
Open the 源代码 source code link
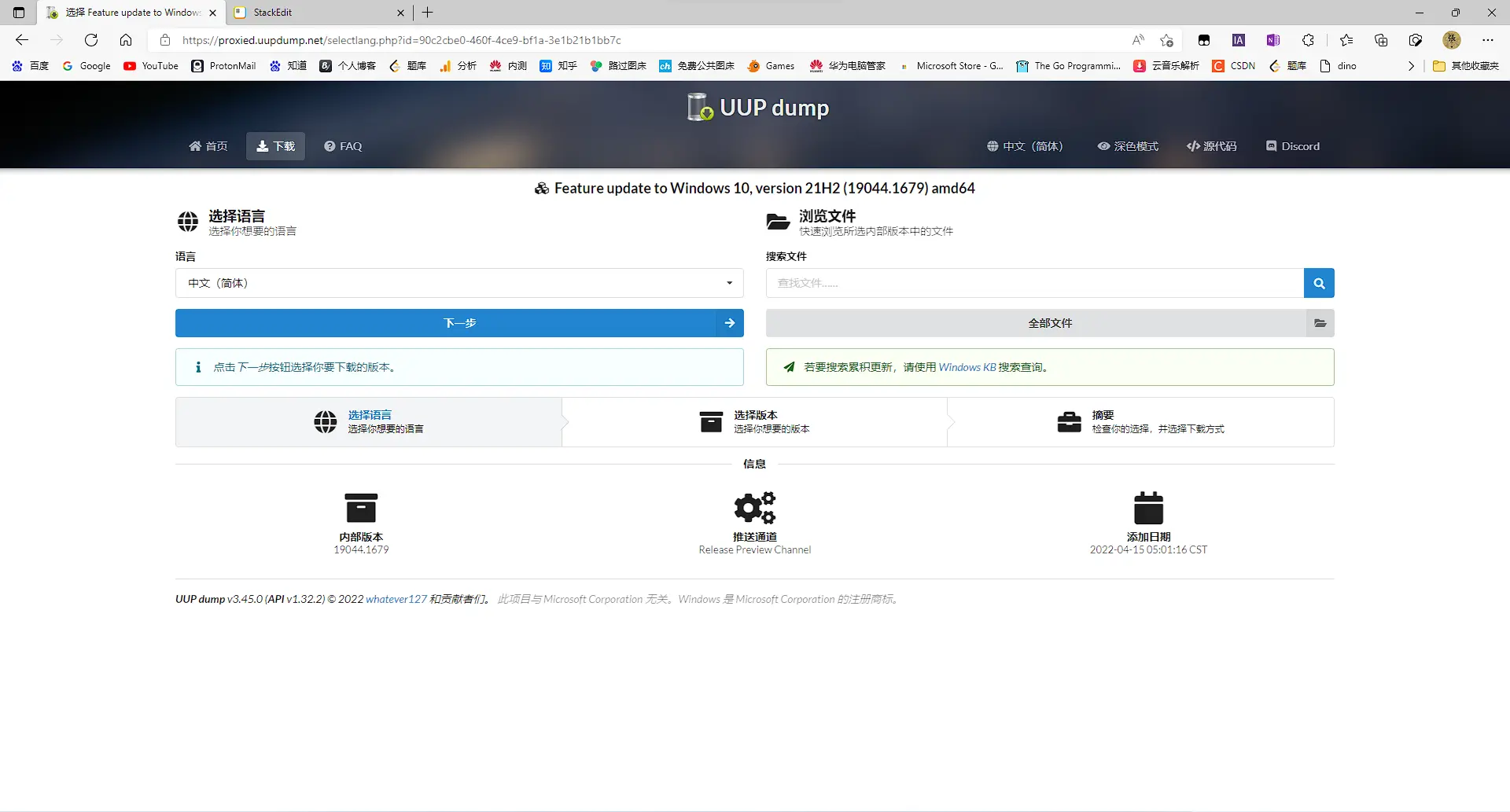point(1212,146)
